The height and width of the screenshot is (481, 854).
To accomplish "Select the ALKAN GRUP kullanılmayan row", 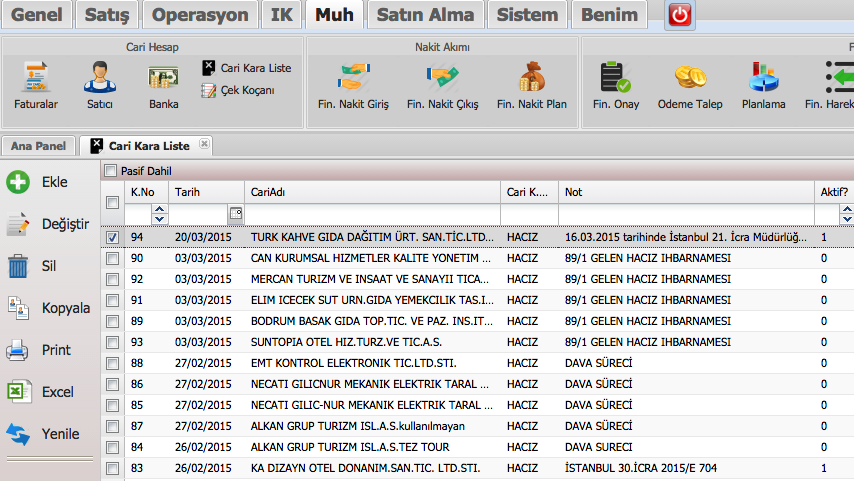I will coord(477,427).
